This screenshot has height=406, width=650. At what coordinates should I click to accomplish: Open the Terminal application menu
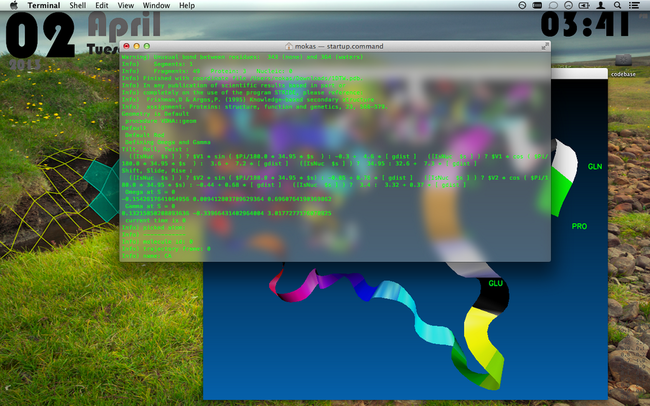point(43,5)
